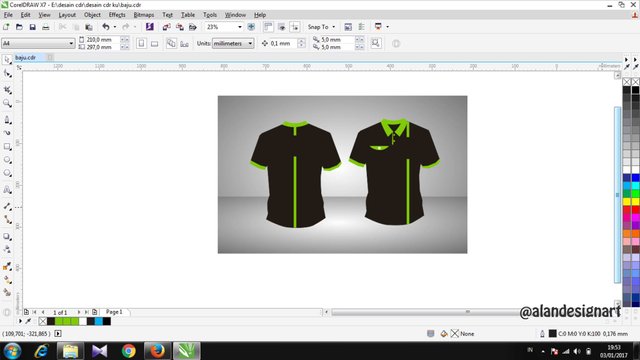Screen dimensions: 640x360
Task: Go to the next page navigator arrow
Action: click(x=78, y=312)
